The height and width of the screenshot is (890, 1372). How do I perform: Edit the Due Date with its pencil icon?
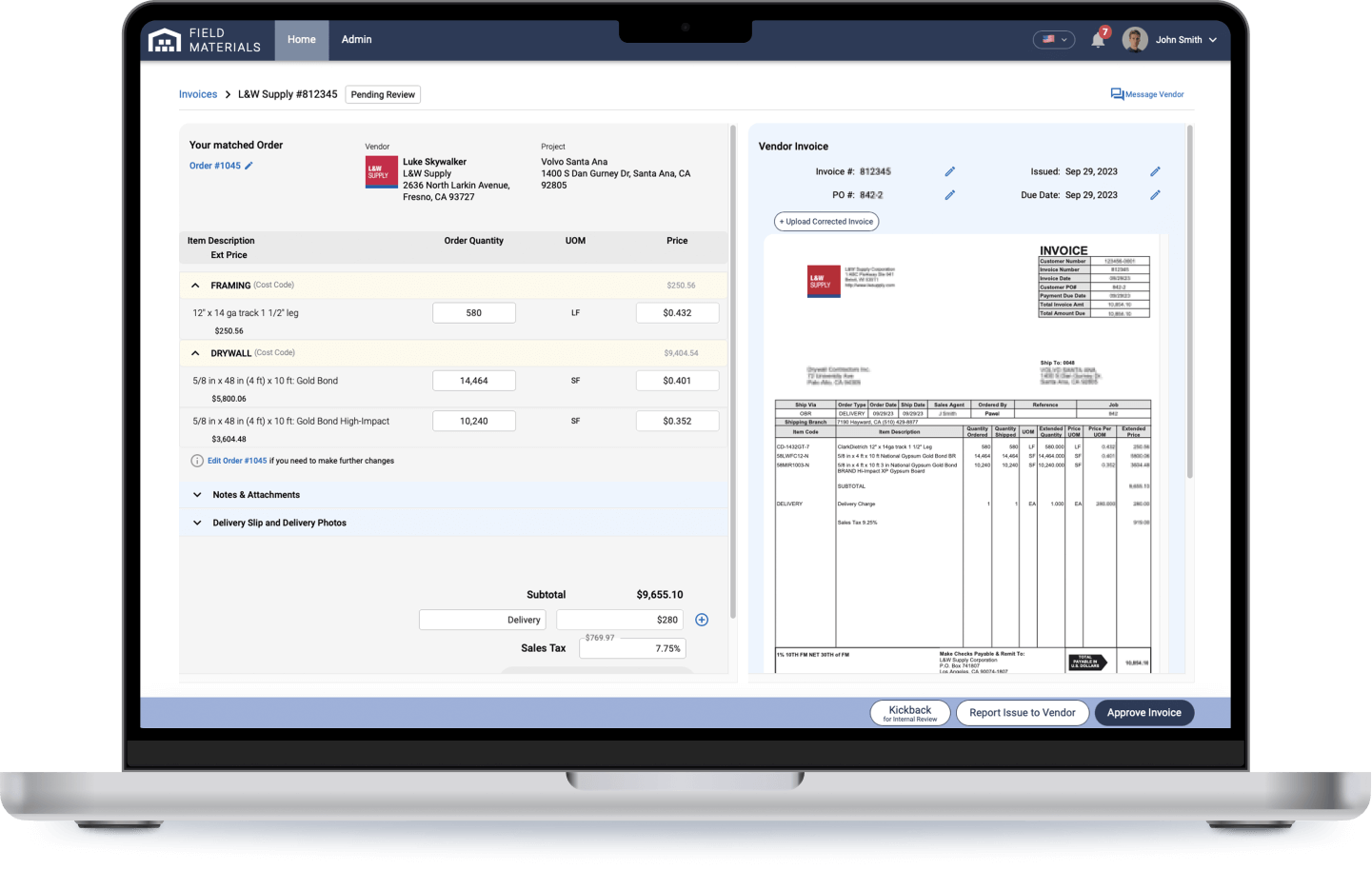1155,194
